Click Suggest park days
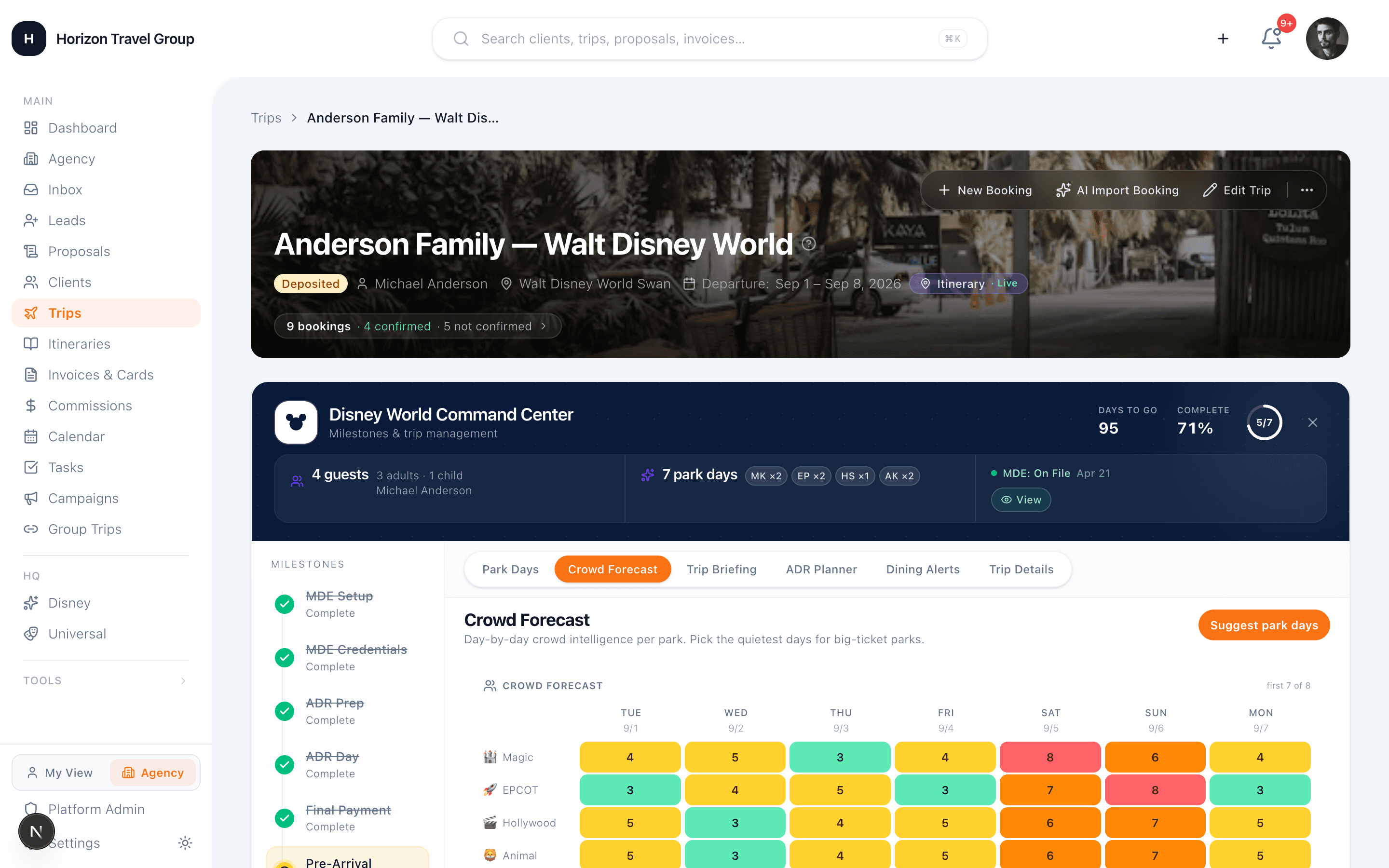The image size is (1389, 868). click(1264, 624)
